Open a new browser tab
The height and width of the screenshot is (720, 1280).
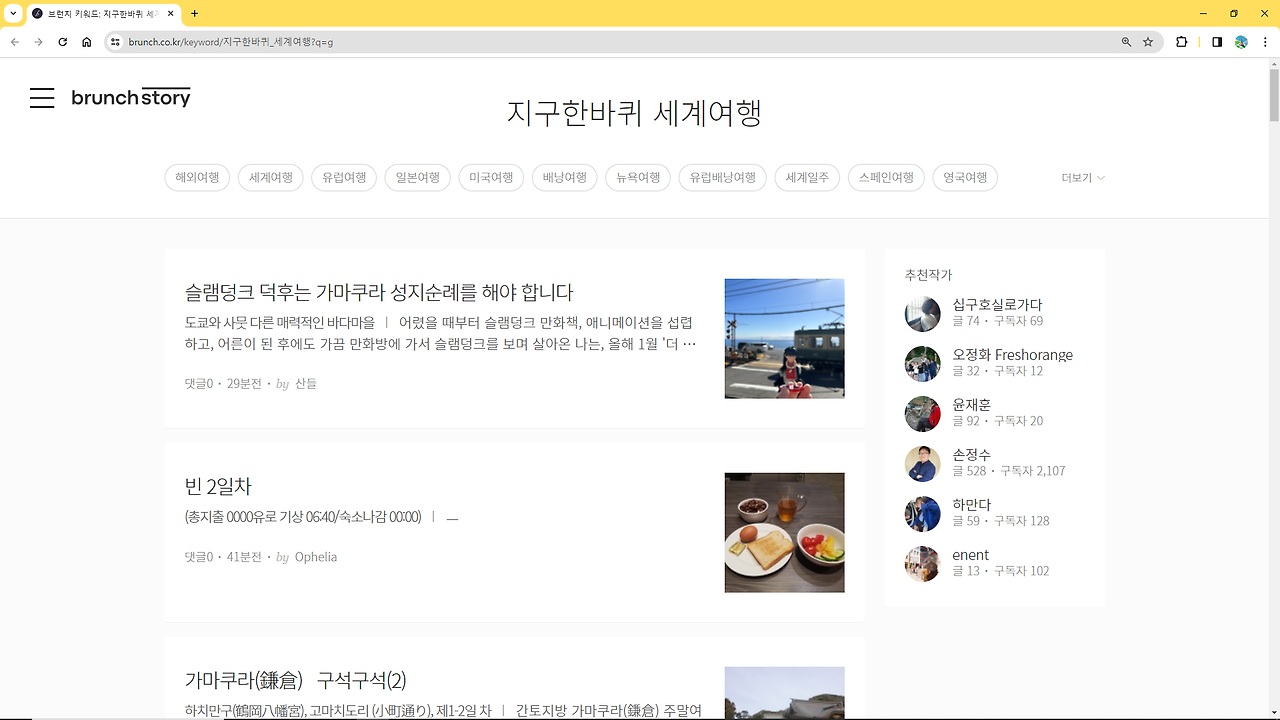coord(194,14)
